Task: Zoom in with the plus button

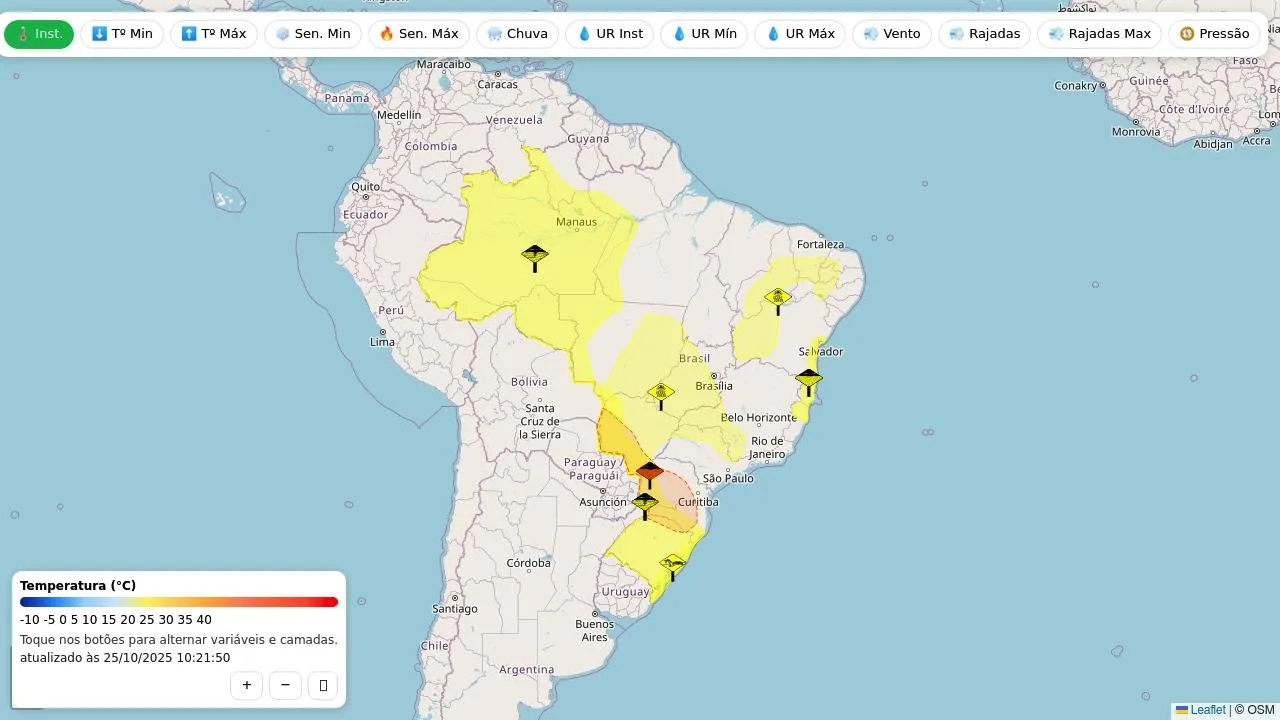Action: point(246,685)
